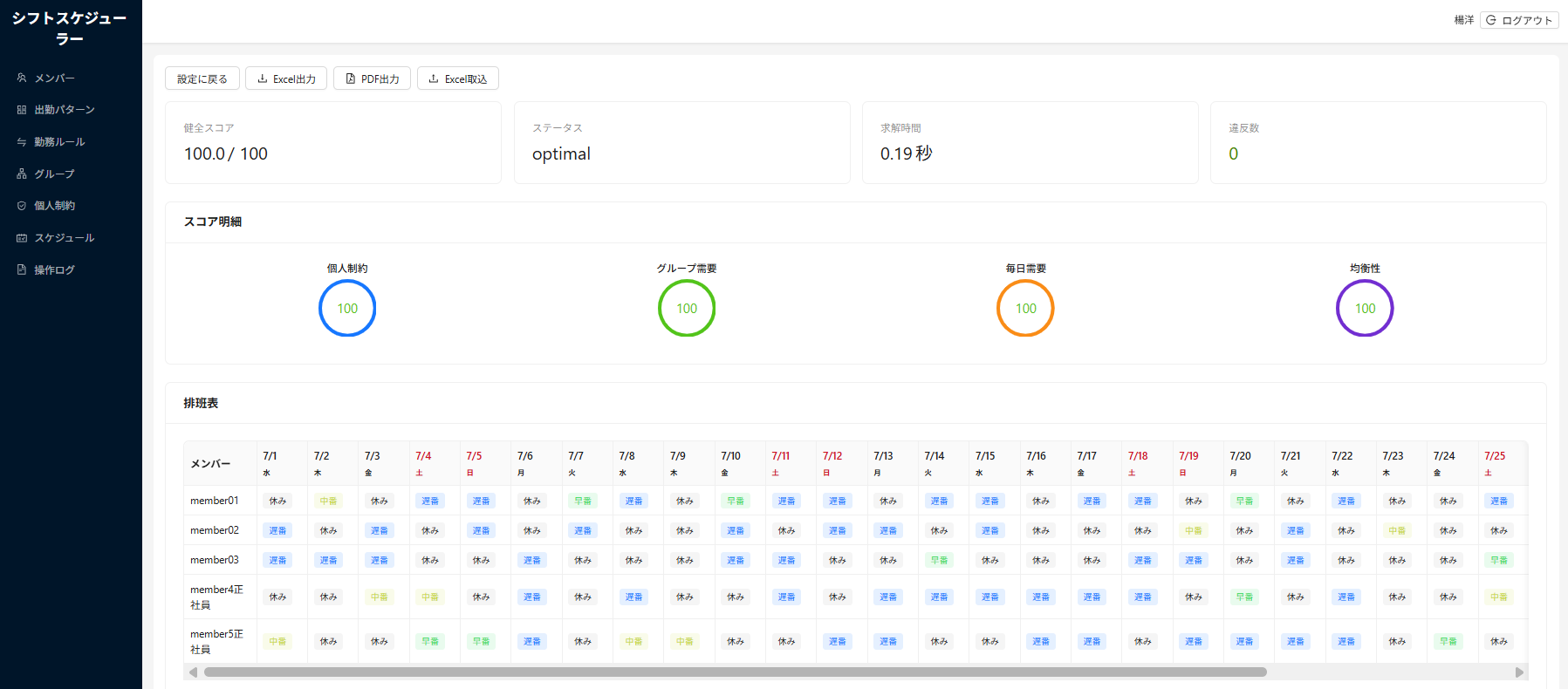Click the グループ hierarchy icon in sidebar
The width and height of the screenshot is (1568, 689).
(x=22, y=174)
